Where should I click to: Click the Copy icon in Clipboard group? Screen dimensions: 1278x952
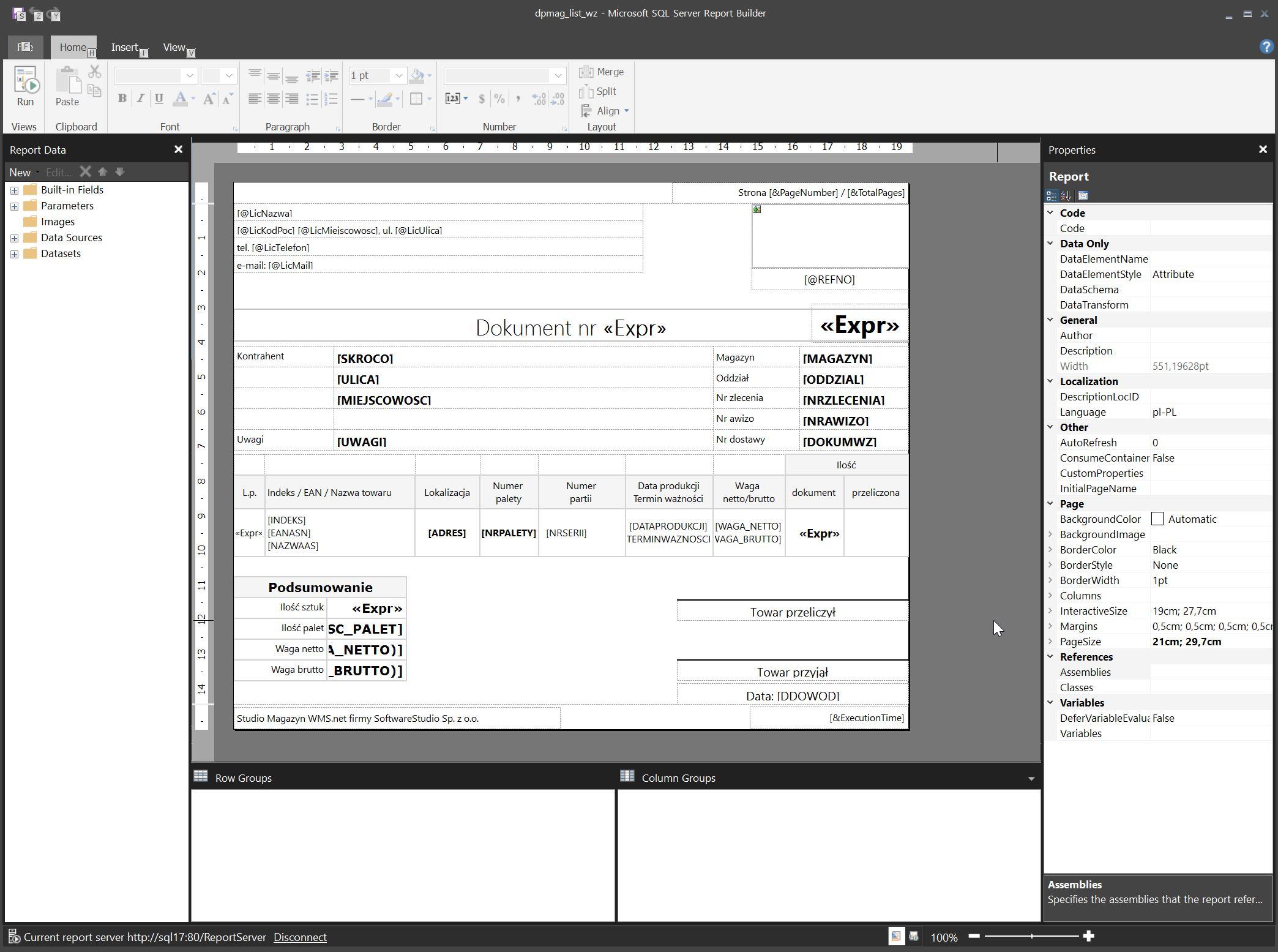94,91
